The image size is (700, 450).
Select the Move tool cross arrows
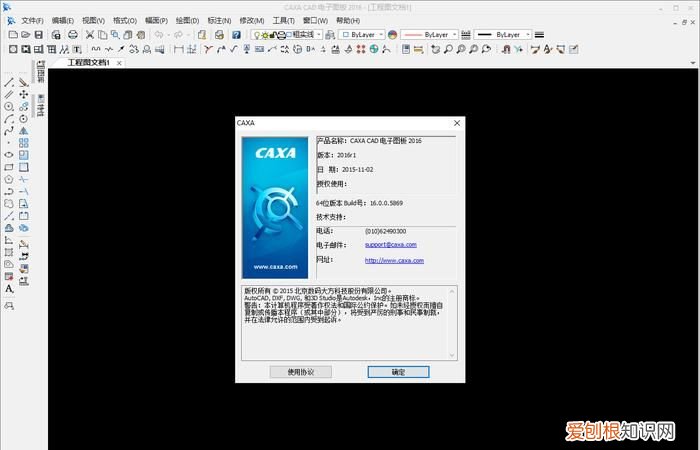point(24,94)
